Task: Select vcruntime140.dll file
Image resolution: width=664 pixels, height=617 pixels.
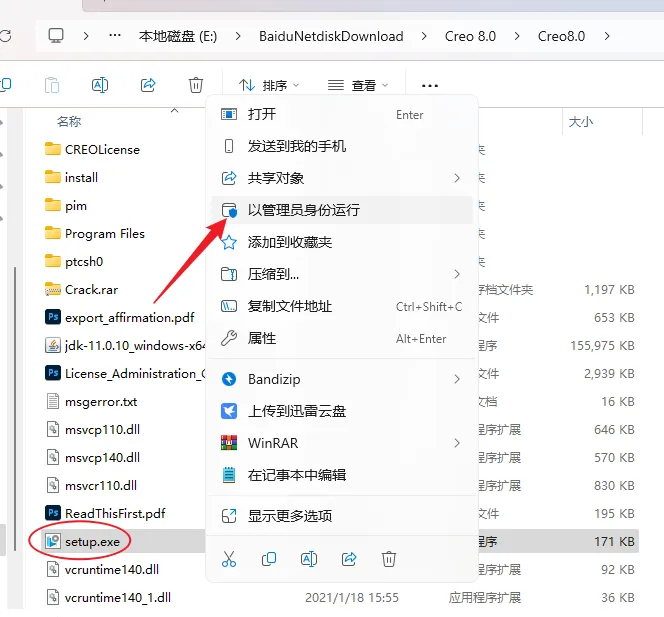Action: (x=112, y=570)
